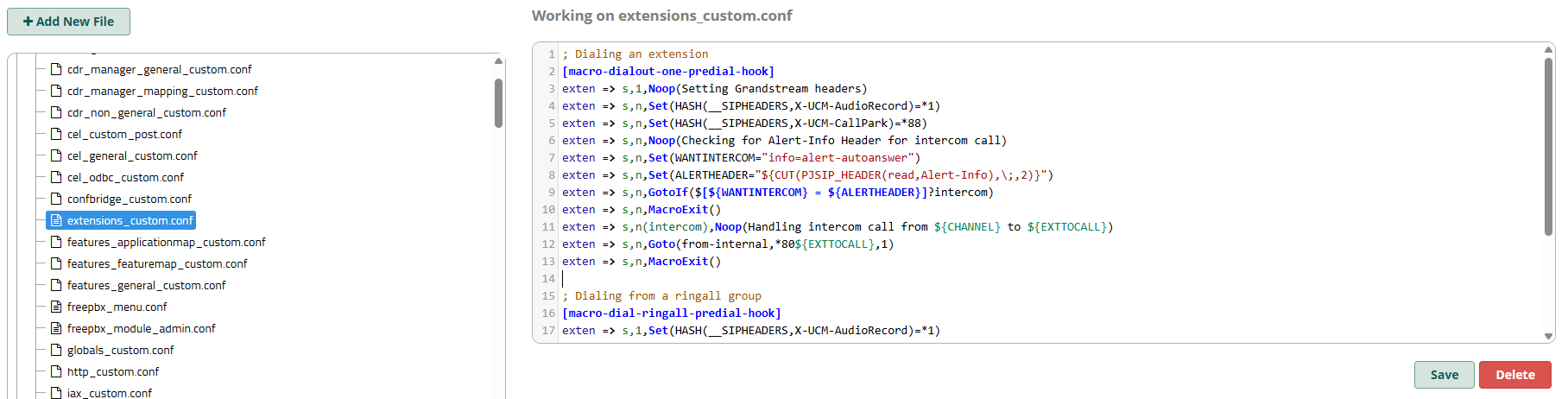Image resolution: width=1568 pixels, height=399 pixels.
Task: Click the icon of selected extensions_custom.conf
Action: pyautogui.click(x=56, y=220)
